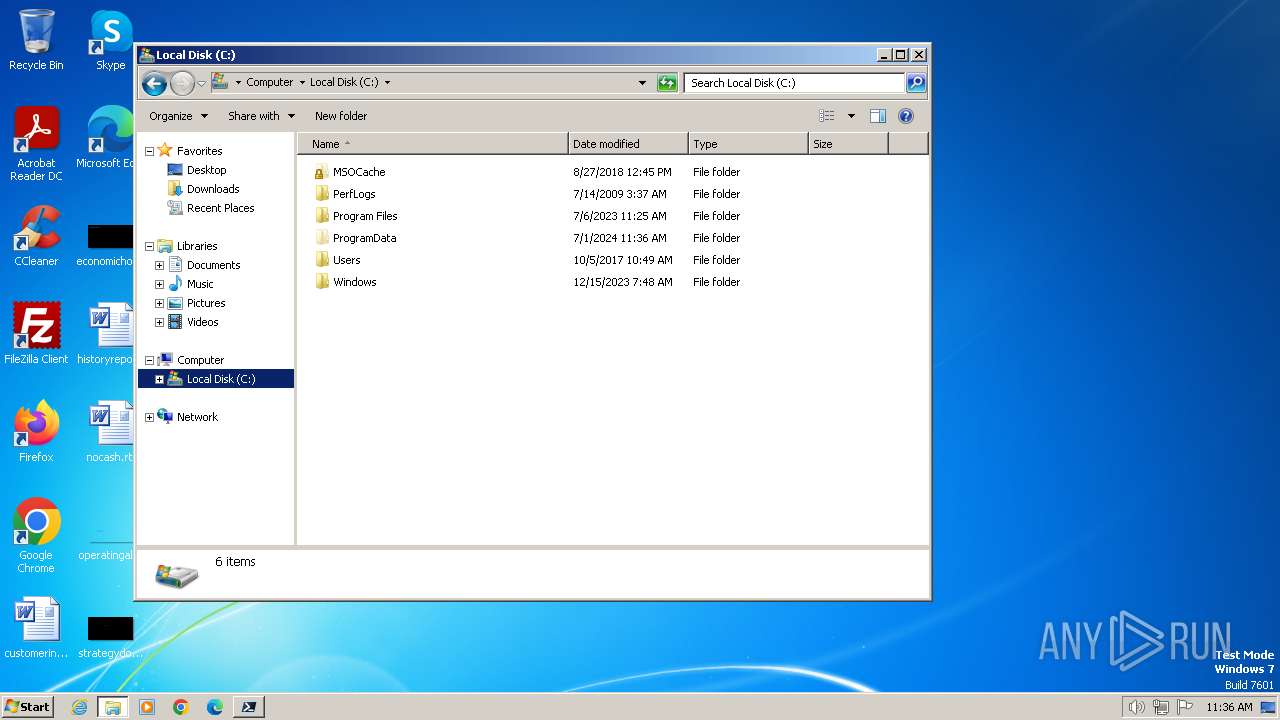This screenshot has height=720, width=1280.
Task: Click the volume speaker tray icon
Action: [x=1136, y=707]
